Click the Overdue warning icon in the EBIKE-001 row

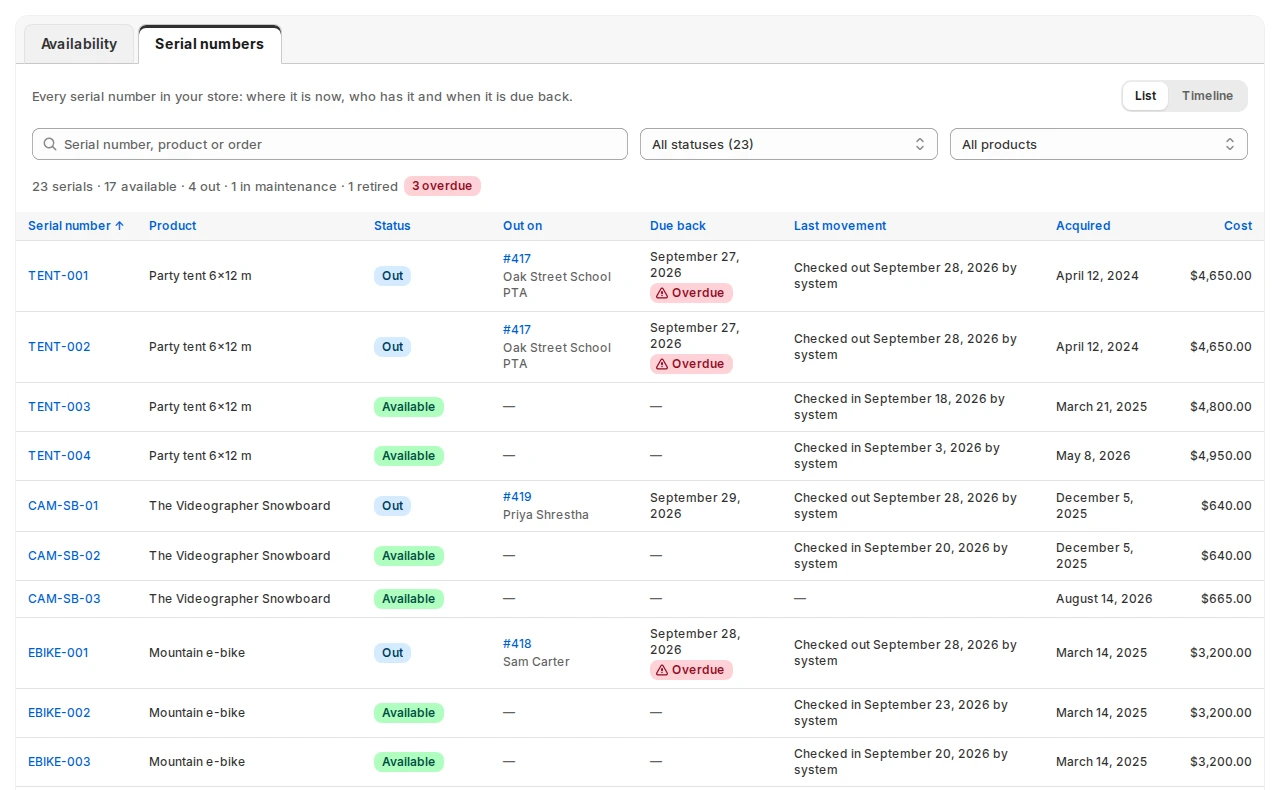coord(661,670)
